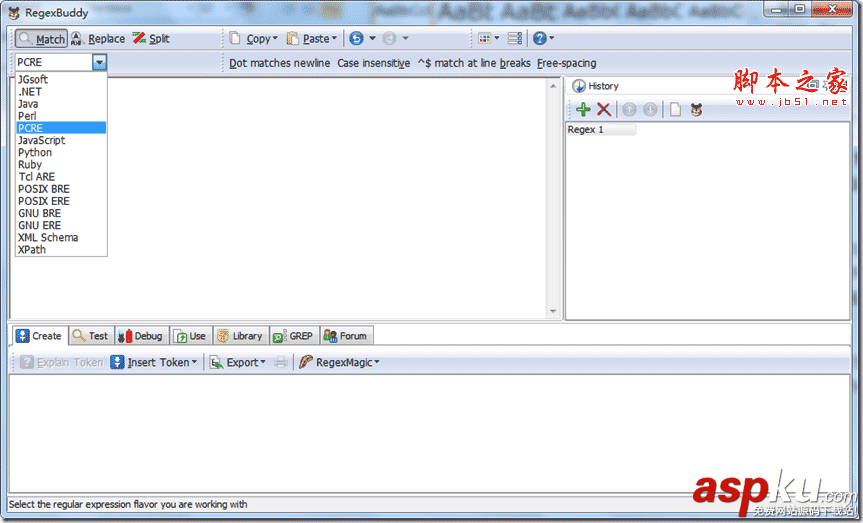Click the History panel clock icon

pos(578,86)
